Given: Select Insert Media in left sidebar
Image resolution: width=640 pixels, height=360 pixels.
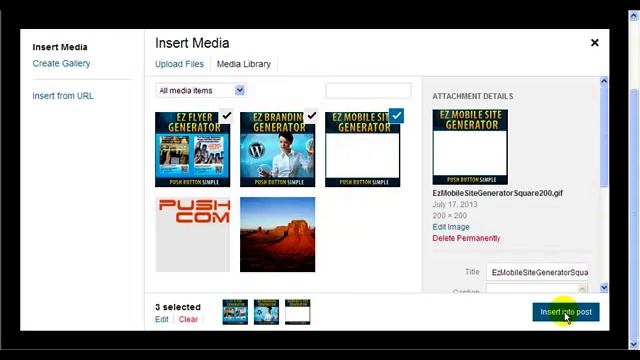Looking at the screenshot, I should (x=60, y=47).
